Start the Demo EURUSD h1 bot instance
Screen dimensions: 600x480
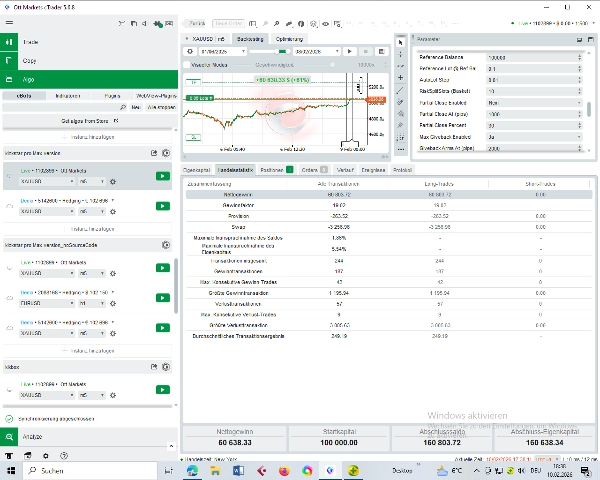pos(163,298)
